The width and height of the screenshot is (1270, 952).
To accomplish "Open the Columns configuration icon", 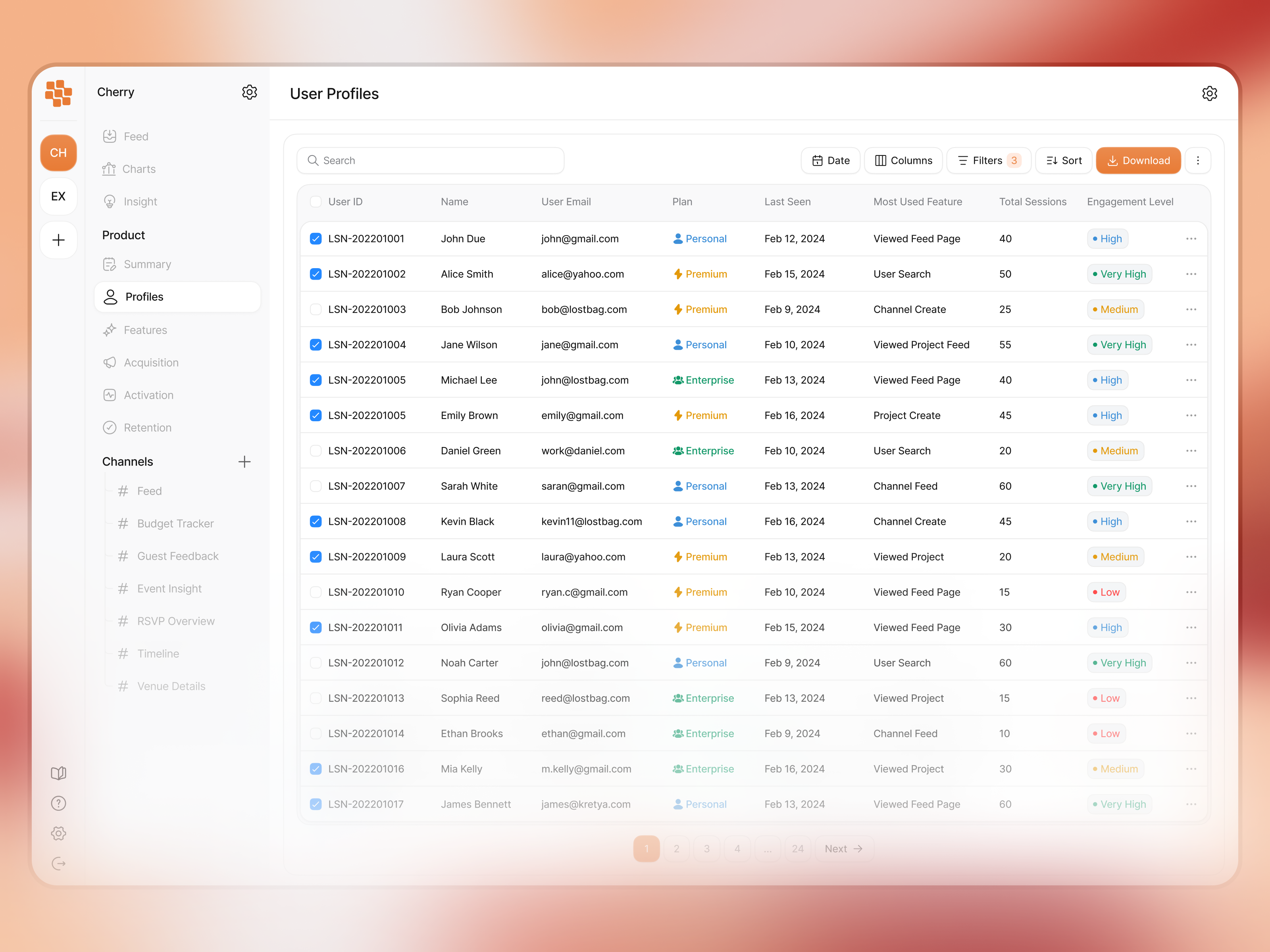I will coord(881,161).
